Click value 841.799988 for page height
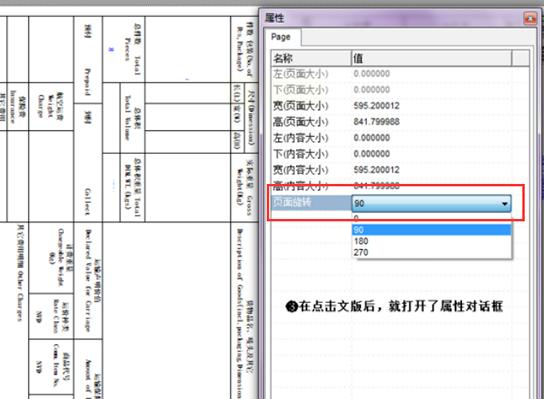 (376, 121)
